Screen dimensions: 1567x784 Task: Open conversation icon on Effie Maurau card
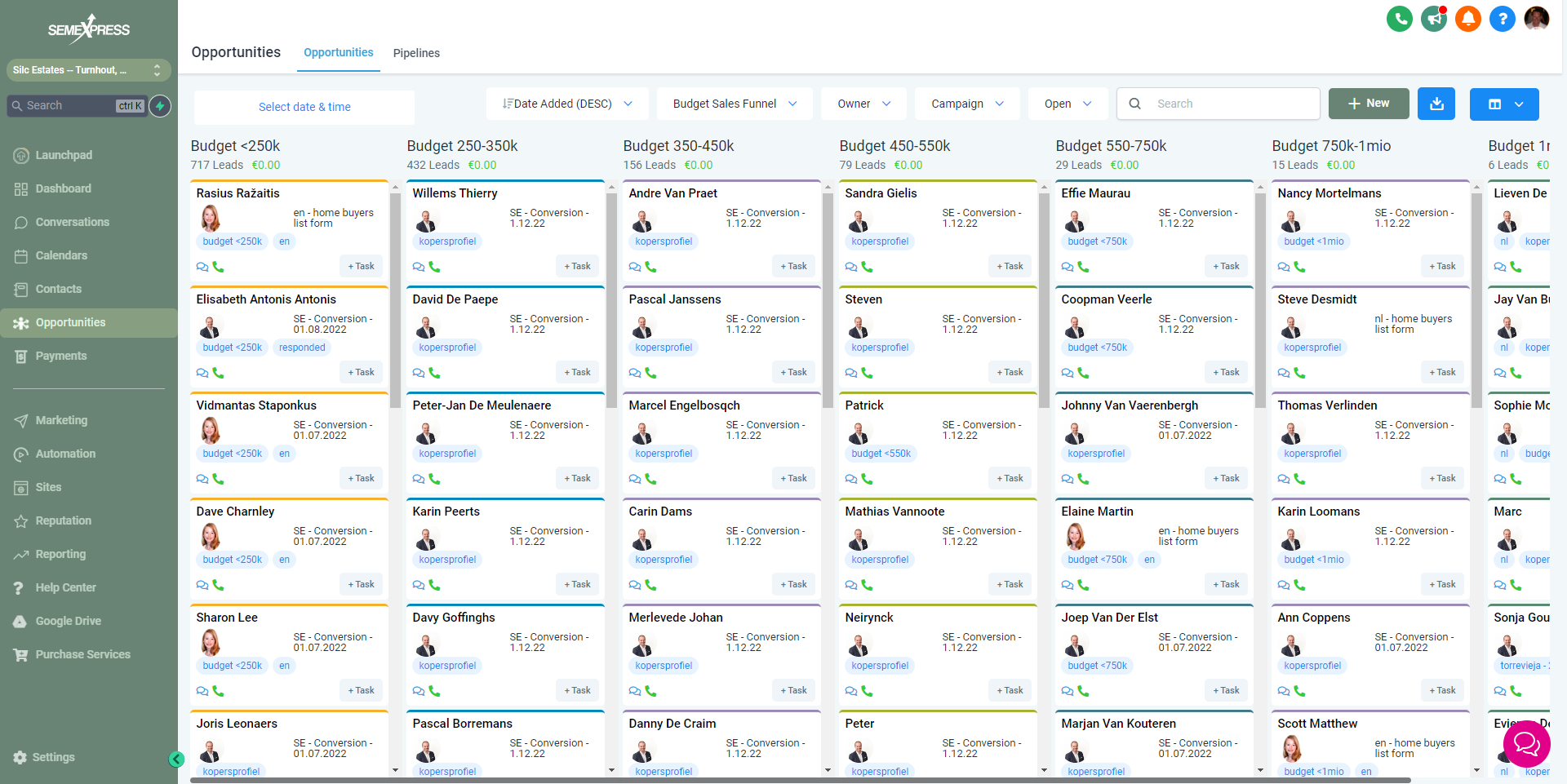coord(1068,267)
